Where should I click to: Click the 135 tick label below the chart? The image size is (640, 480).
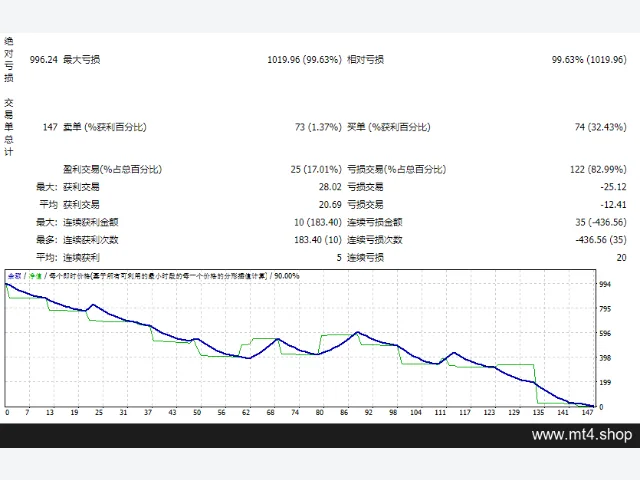tap(538, 412)
